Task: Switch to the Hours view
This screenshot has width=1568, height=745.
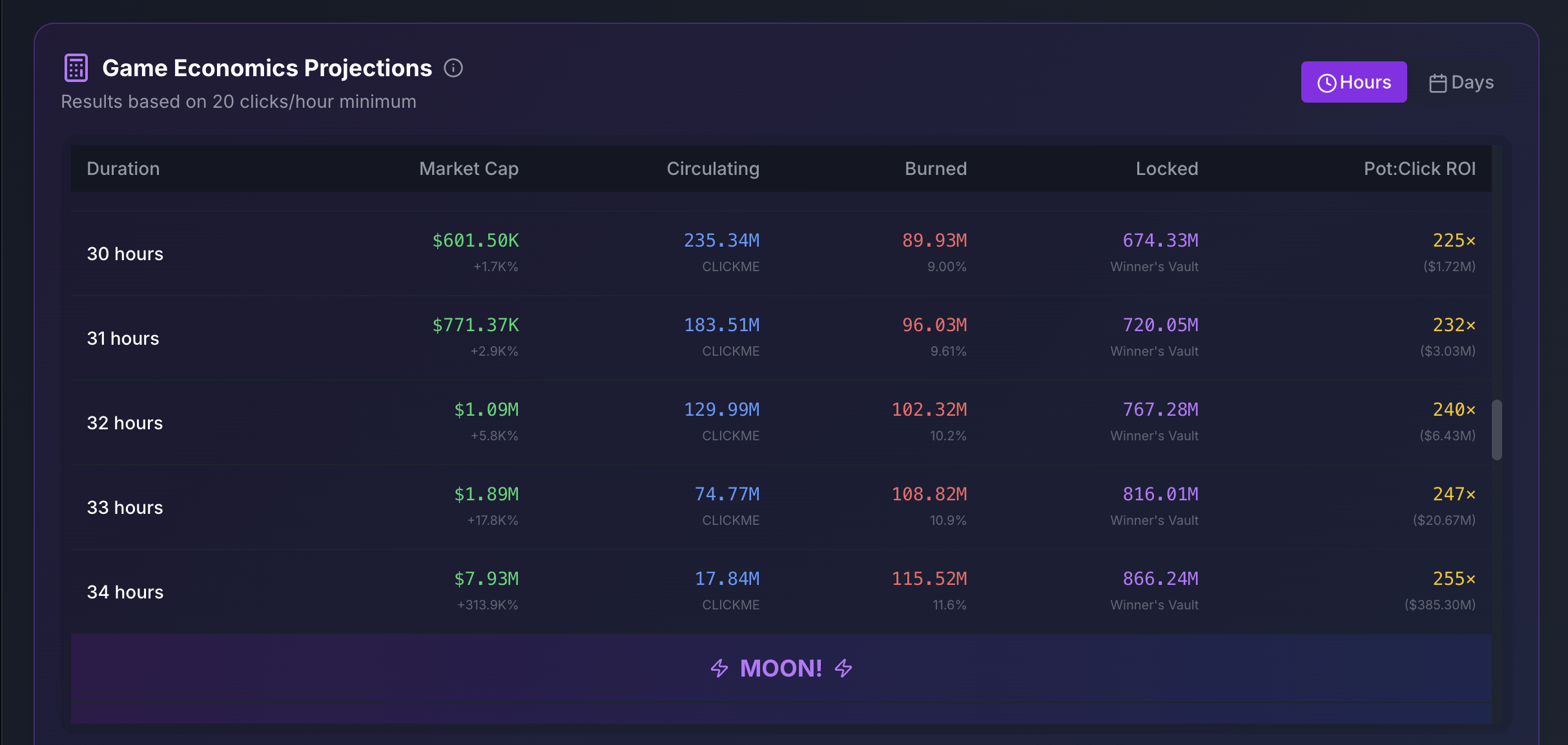Action: click(x=1354, y=82)
